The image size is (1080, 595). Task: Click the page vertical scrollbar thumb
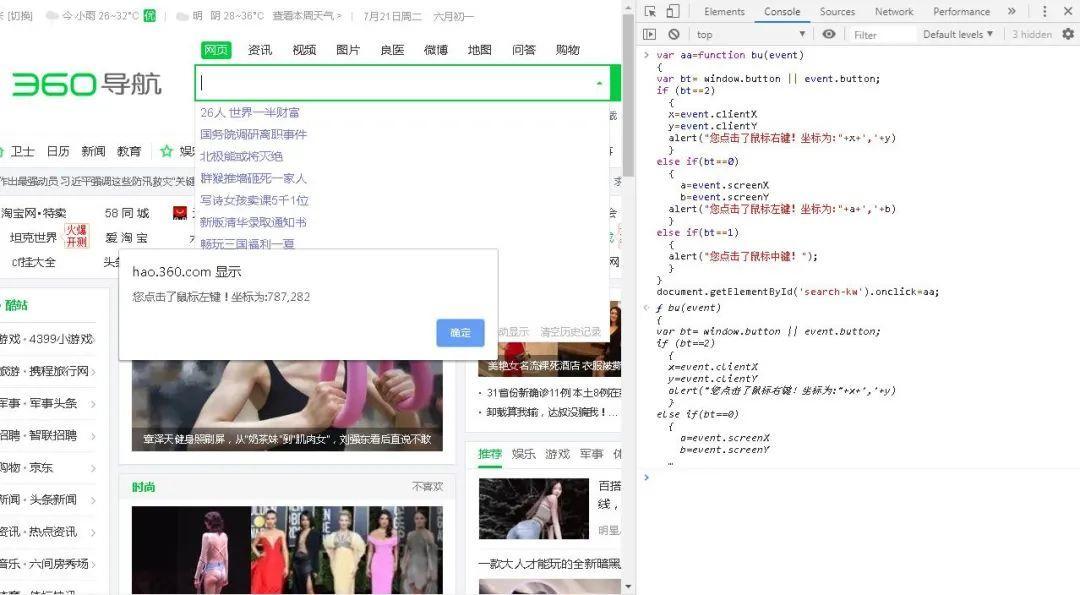(627, 95)
